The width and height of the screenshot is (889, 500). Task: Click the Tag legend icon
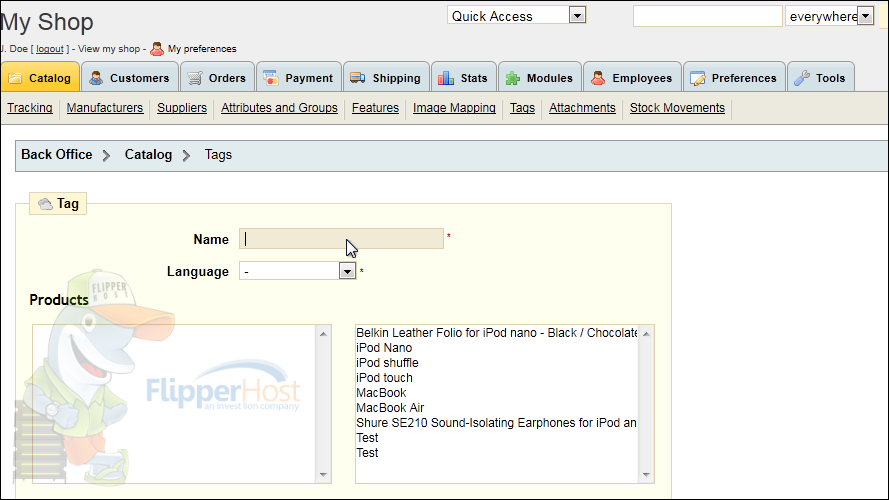click(45, 204)
